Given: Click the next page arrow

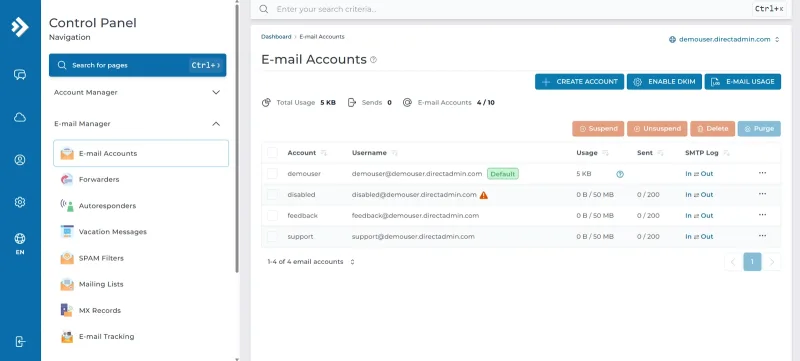Looking at the screenshot, I should [x=771, y=262].
